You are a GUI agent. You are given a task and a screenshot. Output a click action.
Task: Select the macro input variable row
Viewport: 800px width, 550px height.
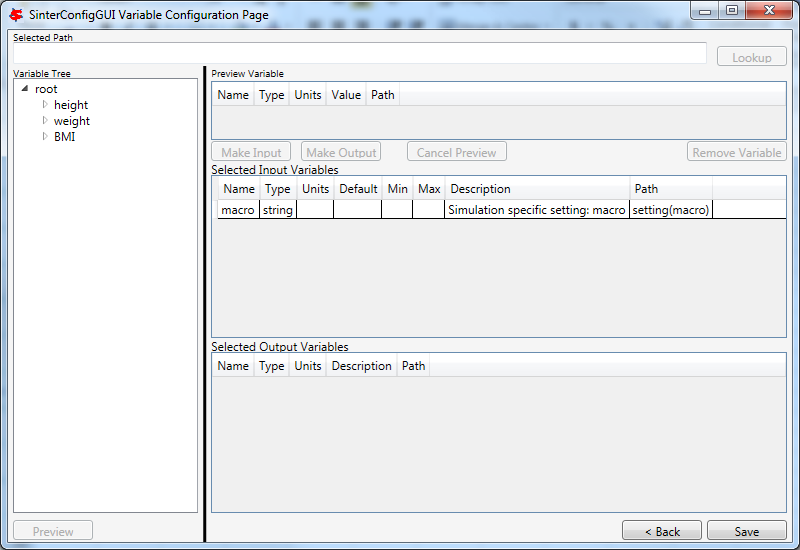(502, 210)
